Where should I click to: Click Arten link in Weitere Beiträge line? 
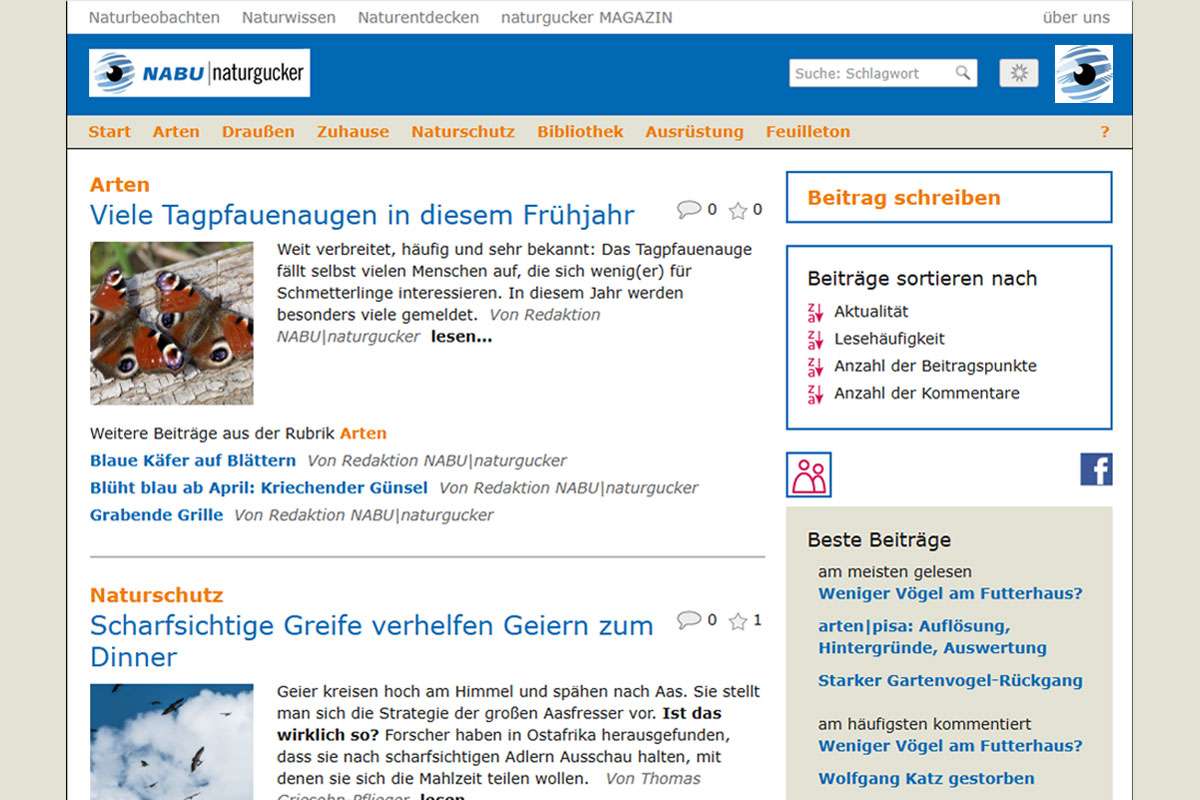[363, 434]
